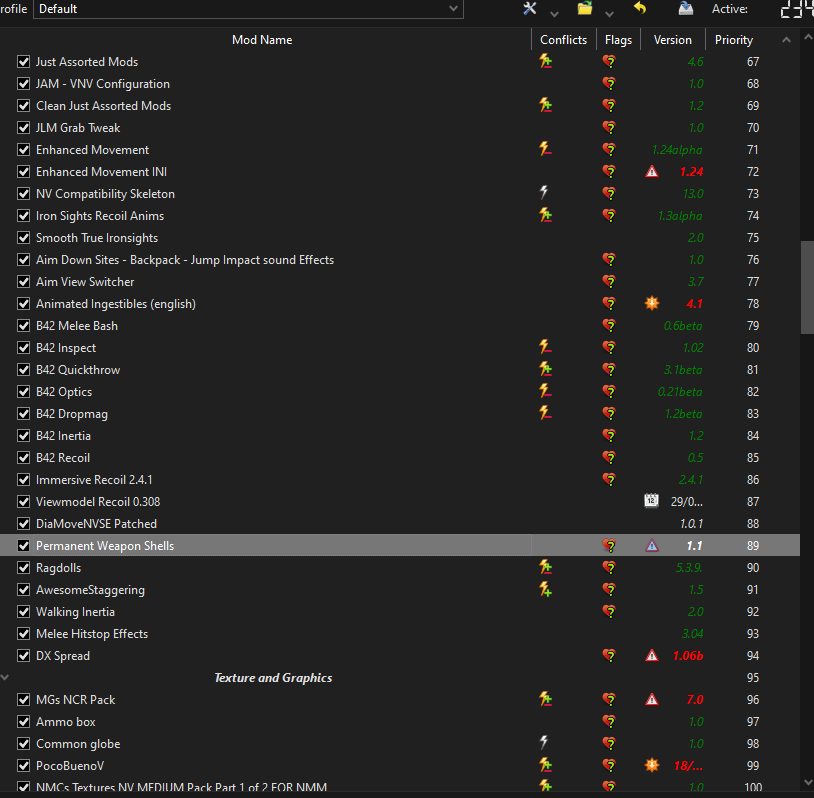Click orange update burst icon for PocoBuenoV
This screenshot has width=814, height=798.
(652, 765)
